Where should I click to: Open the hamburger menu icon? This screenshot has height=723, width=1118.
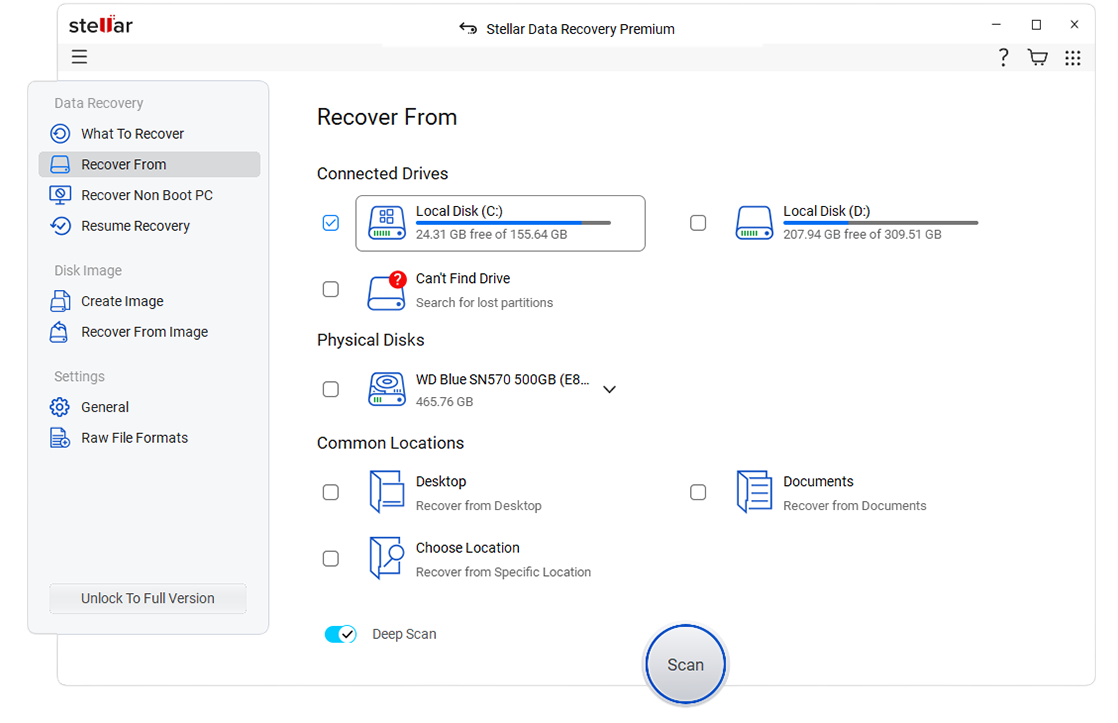click(x=79, y=57)
